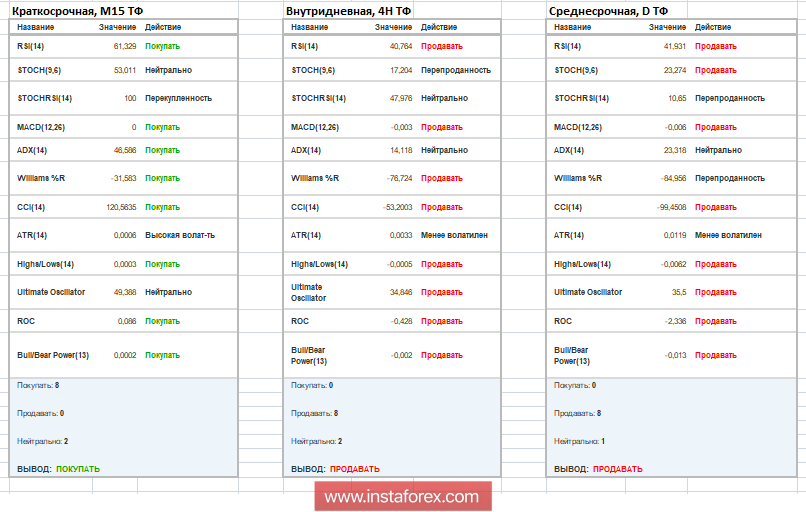Select 'Покупать: 8' summary line
The width and height of the screenshot is (806, 512).
click(x=38, y=386)
